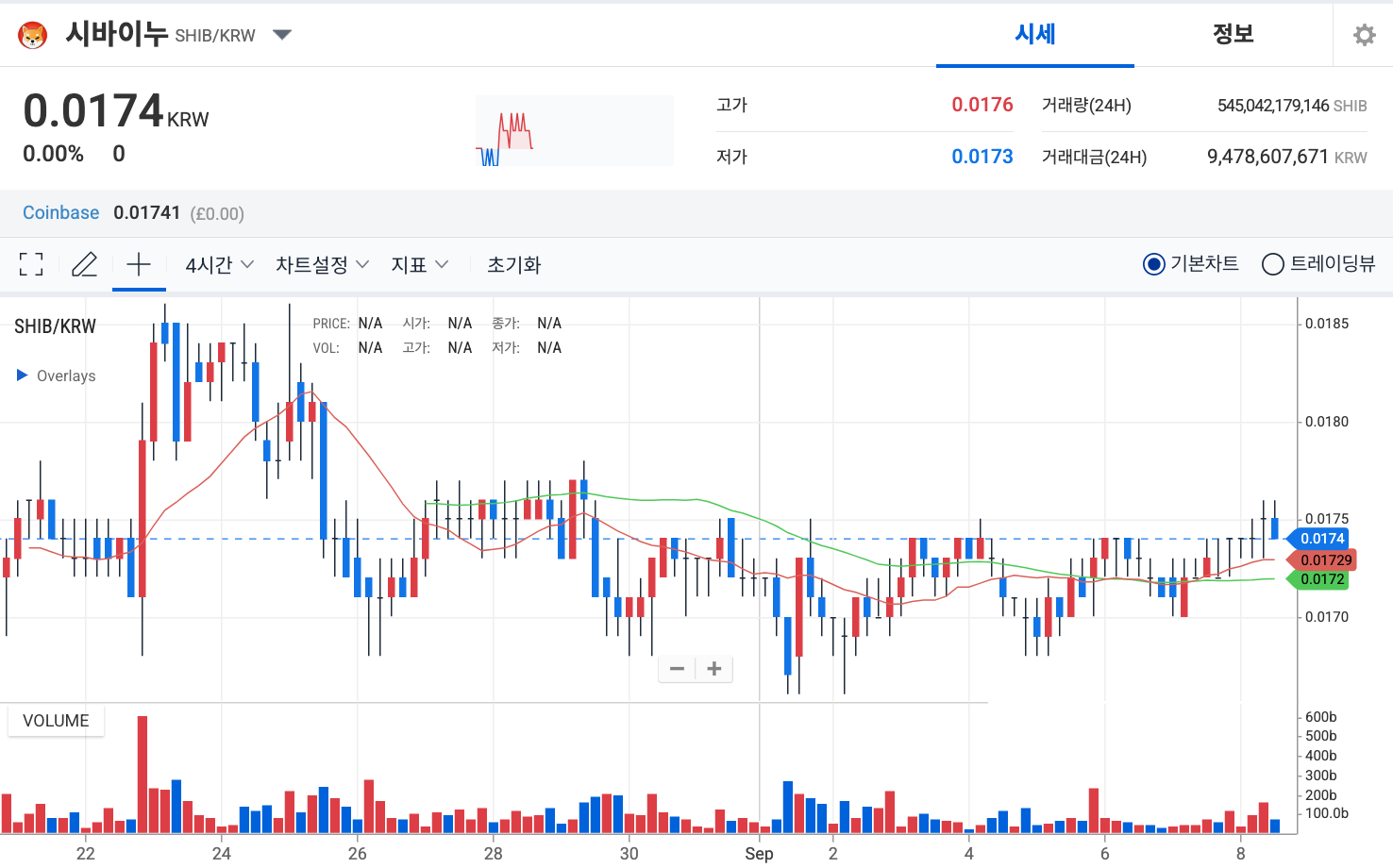Click the Sep date axis label
This screenshot has height=868, width=1393.
(759, 853)
